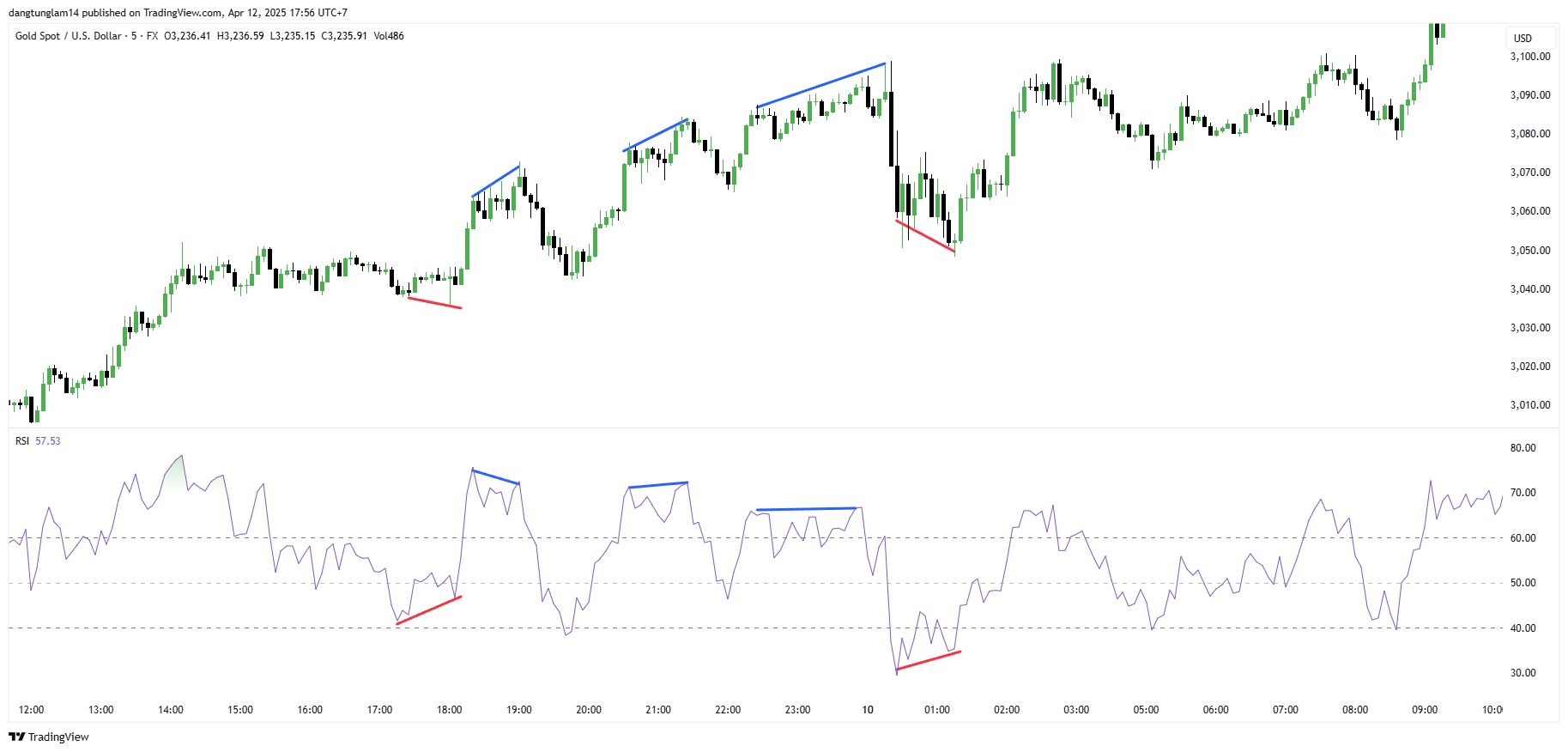The image size is (1568, 752).
Task: Select the close value C3,235.91
Action: click(344, 36)
